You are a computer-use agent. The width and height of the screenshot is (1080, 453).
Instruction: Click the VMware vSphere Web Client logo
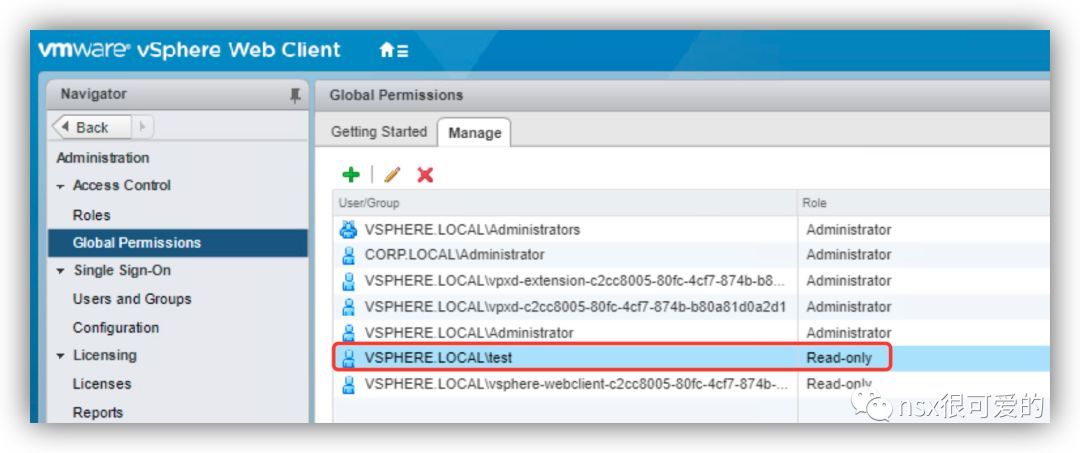(189, 50)
